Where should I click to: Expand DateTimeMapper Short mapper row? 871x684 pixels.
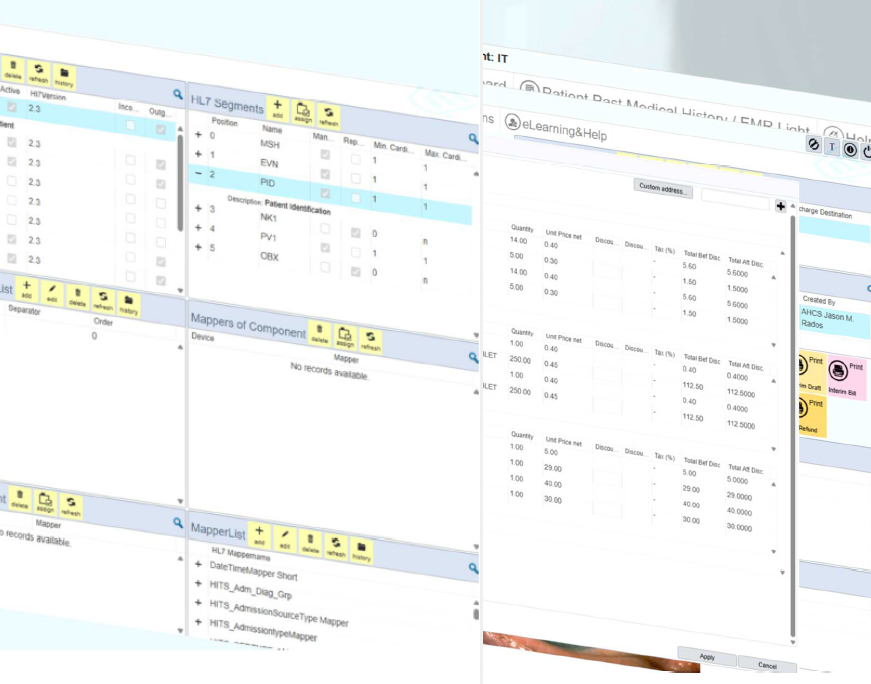tap(198, 565)
